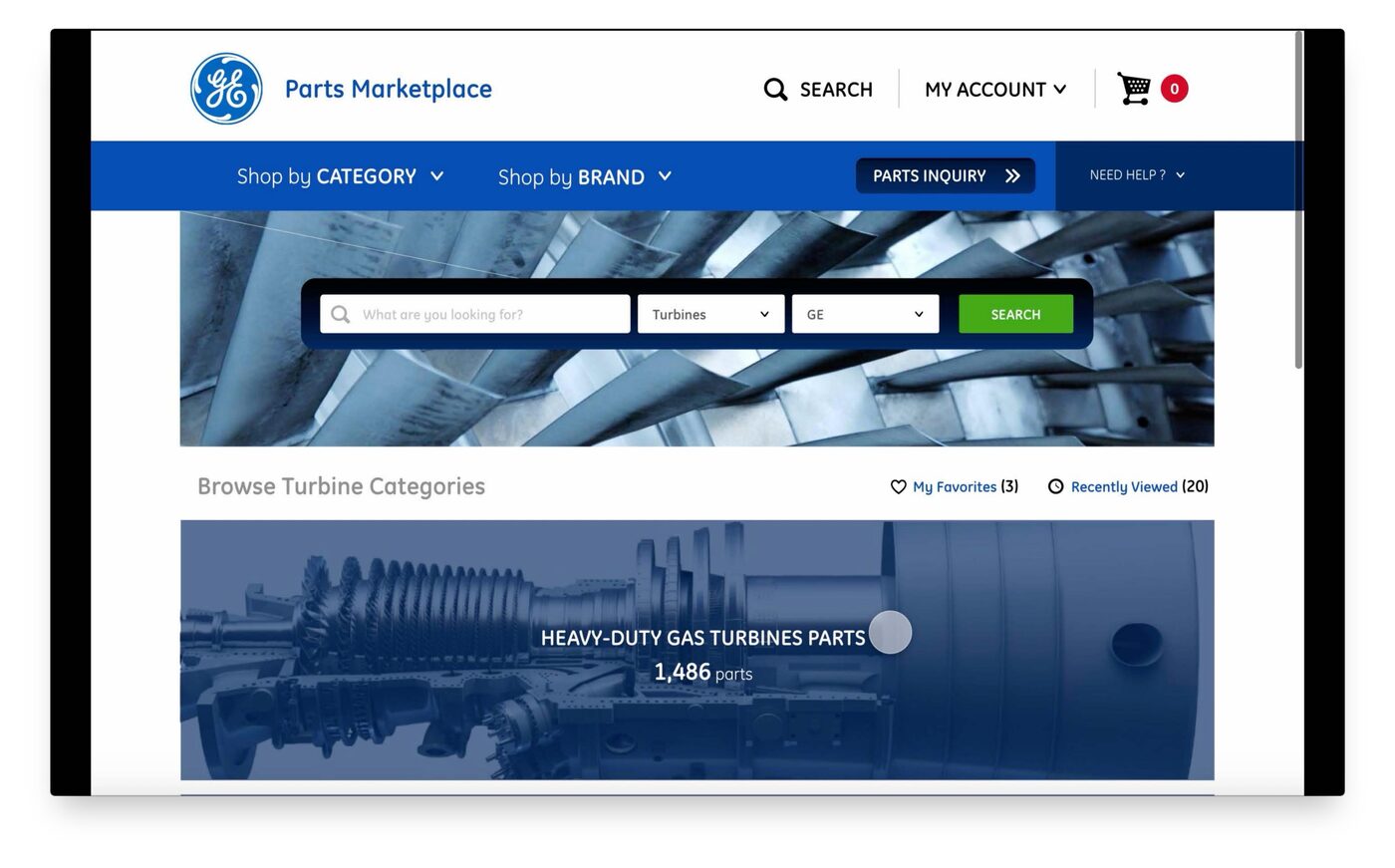Click the green SEARCH button
The height and width of the screenshot is (868, 1395).
[x=1016, y=314]
